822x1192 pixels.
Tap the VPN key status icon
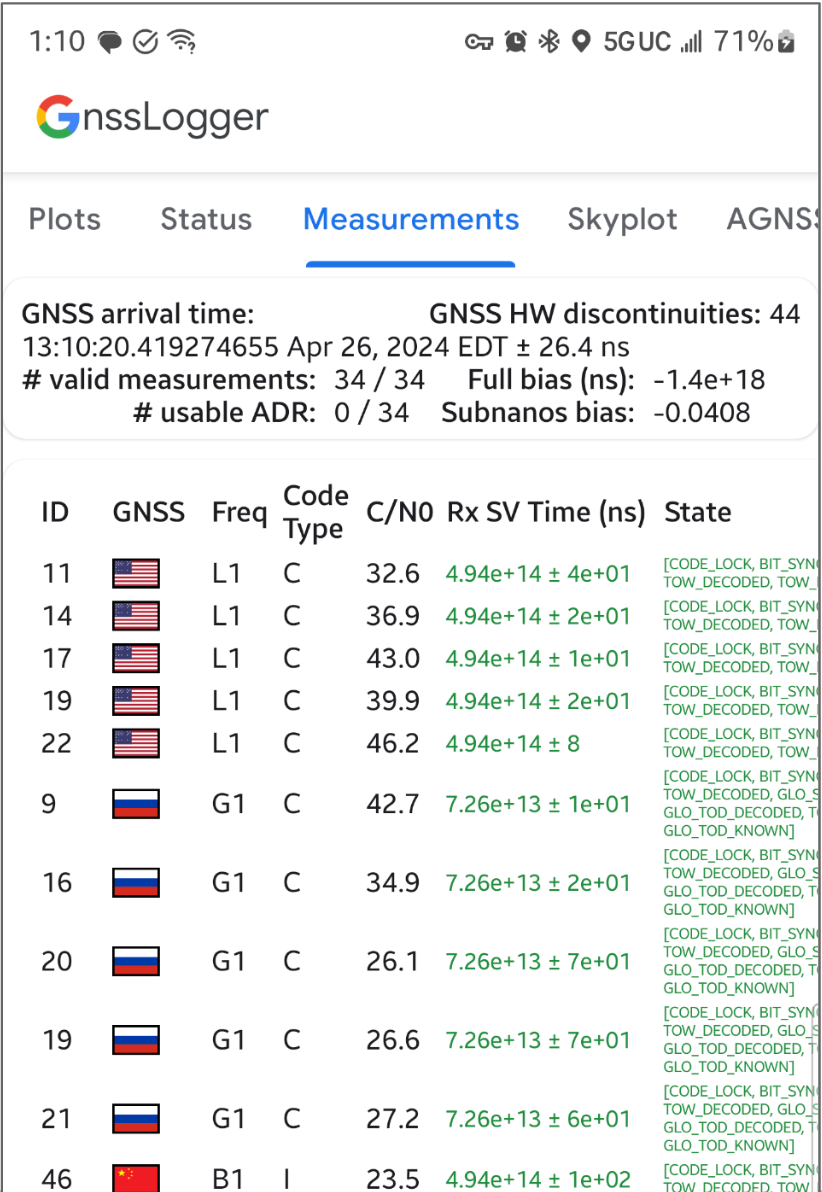pos(479,41)
